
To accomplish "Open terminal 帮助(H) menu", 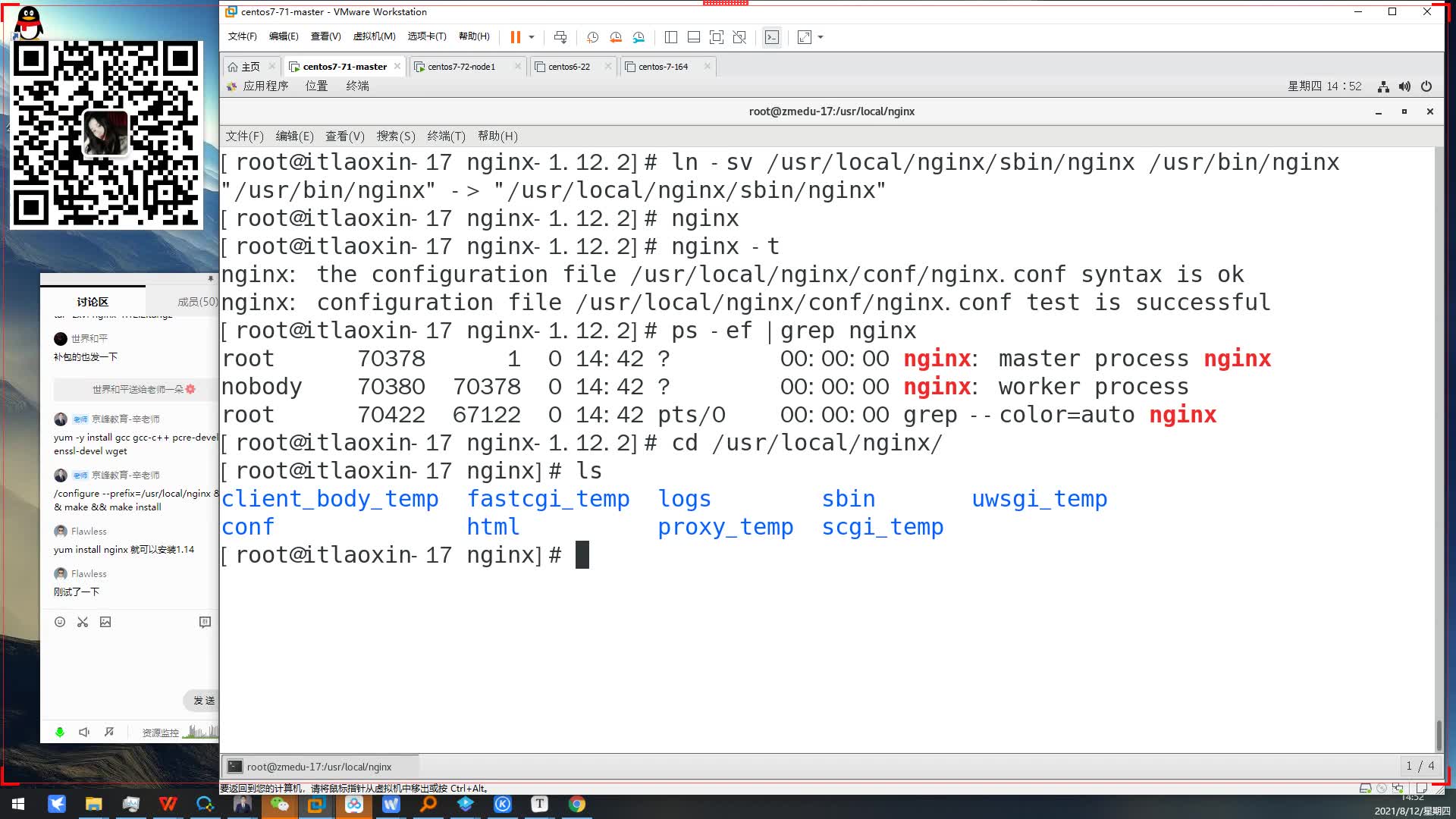I will coord(497,136).
